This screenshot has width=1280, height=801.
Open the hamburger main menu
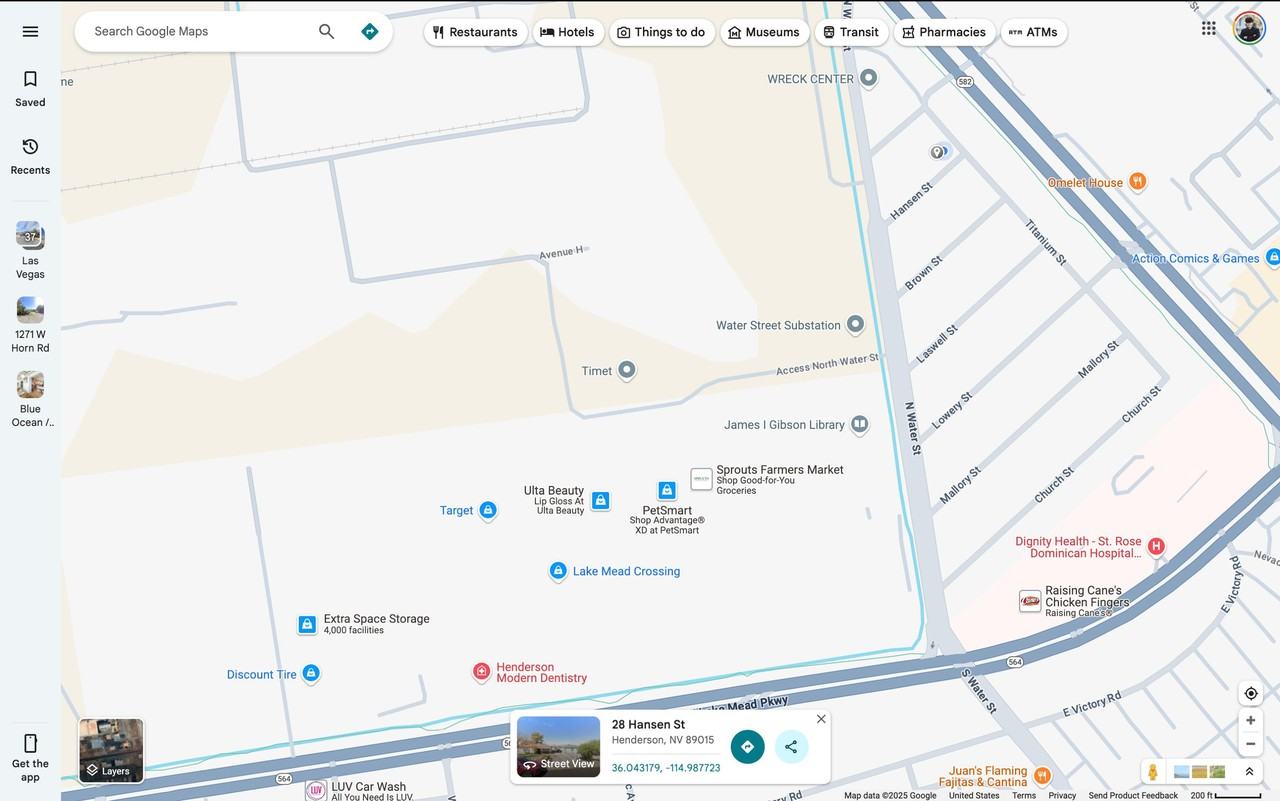(x=30, y=31)
